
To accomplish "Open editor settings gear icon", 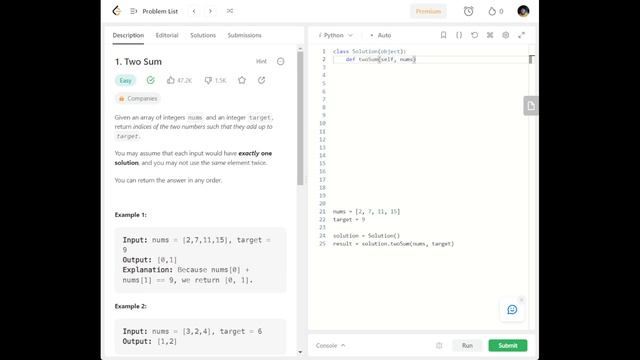I will coord(505,36).
